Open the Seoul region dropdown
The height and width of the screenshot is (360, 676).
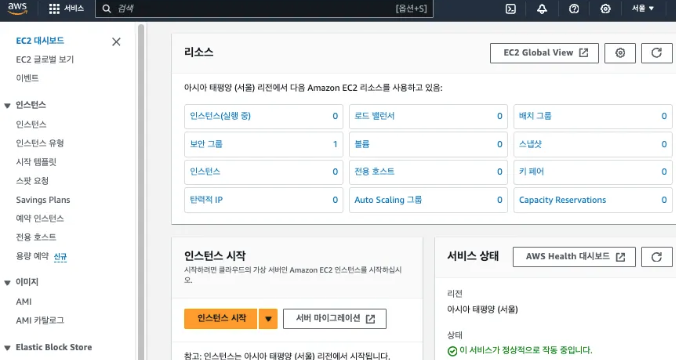click(643, 9)
